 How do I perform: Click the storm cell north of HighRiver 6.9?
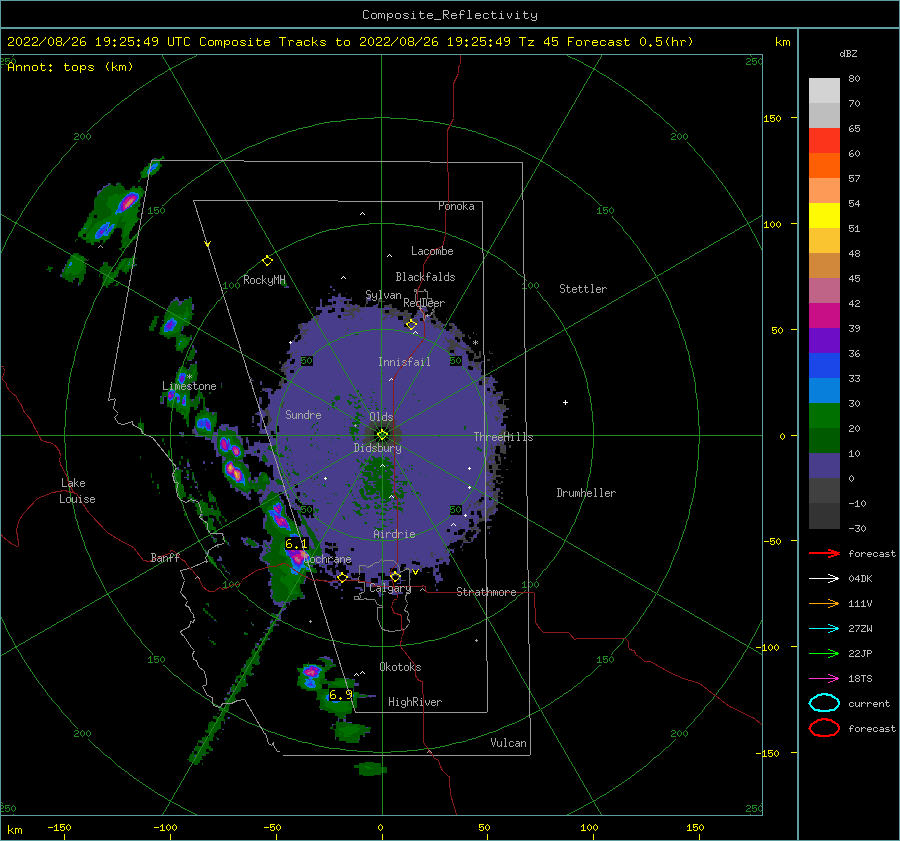[x=312, y=672]
